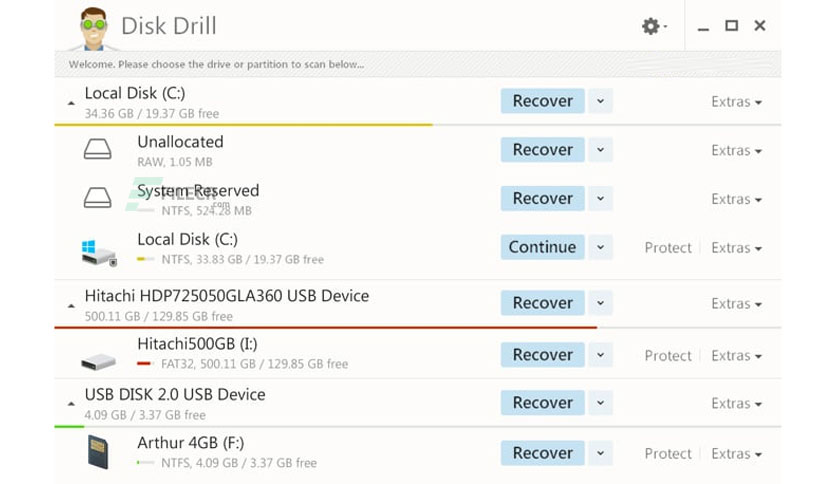Open recover options dropdown for Unallocated

tap(600, 150)
